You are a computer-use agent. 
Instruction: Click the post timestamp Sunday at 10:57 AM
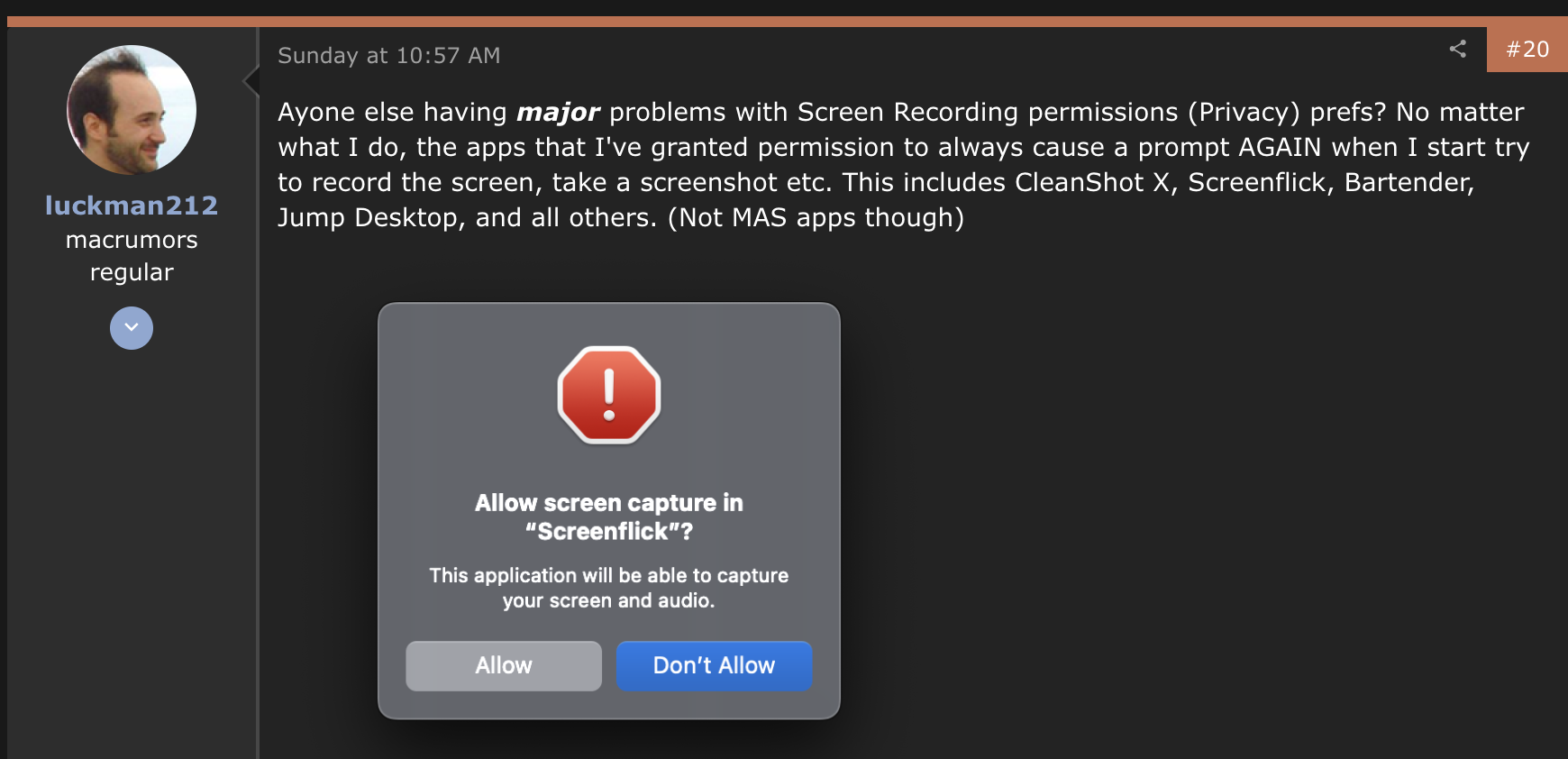pyautogui.click(x=389, y=56)
